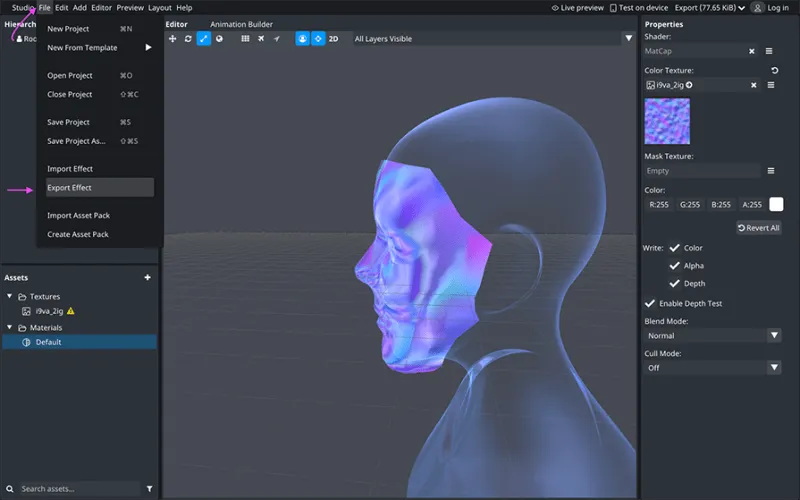Screen dimensions: 800x500
Task: Select the Rotate tool in the editor toolbar
Action: pyautogui.click(x=188, y=39)
